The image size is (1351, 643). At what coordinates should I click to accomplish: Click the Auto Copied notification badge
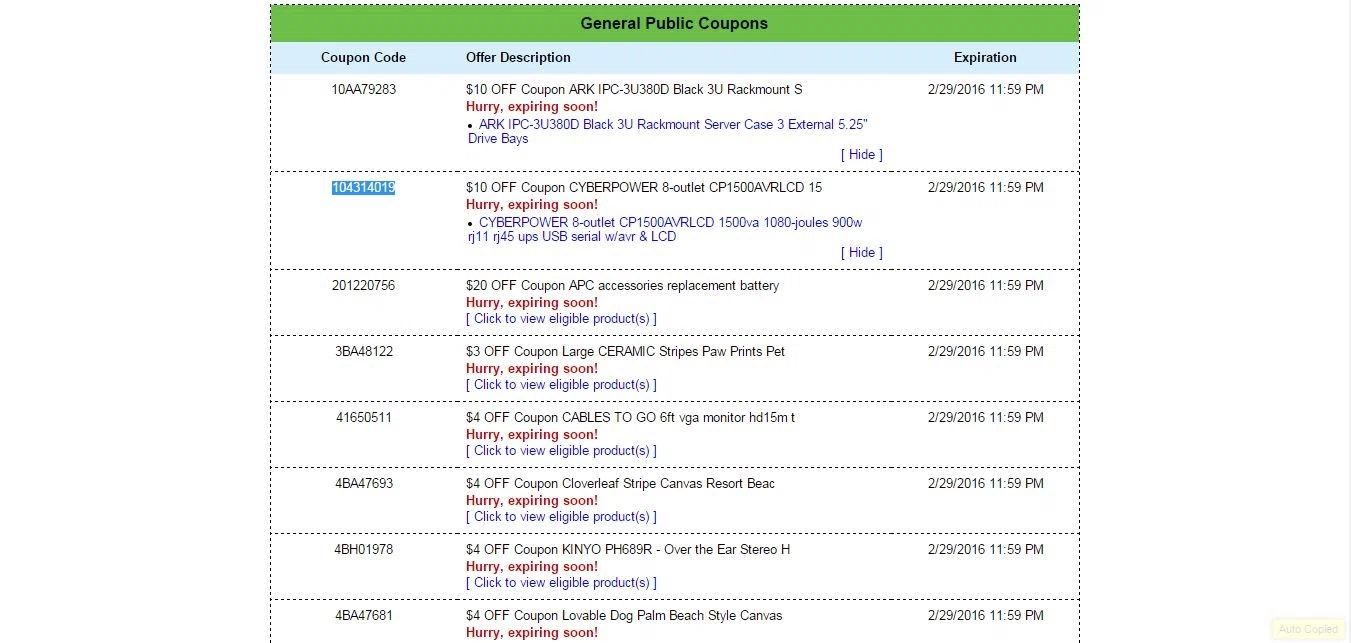point(1308,629)
